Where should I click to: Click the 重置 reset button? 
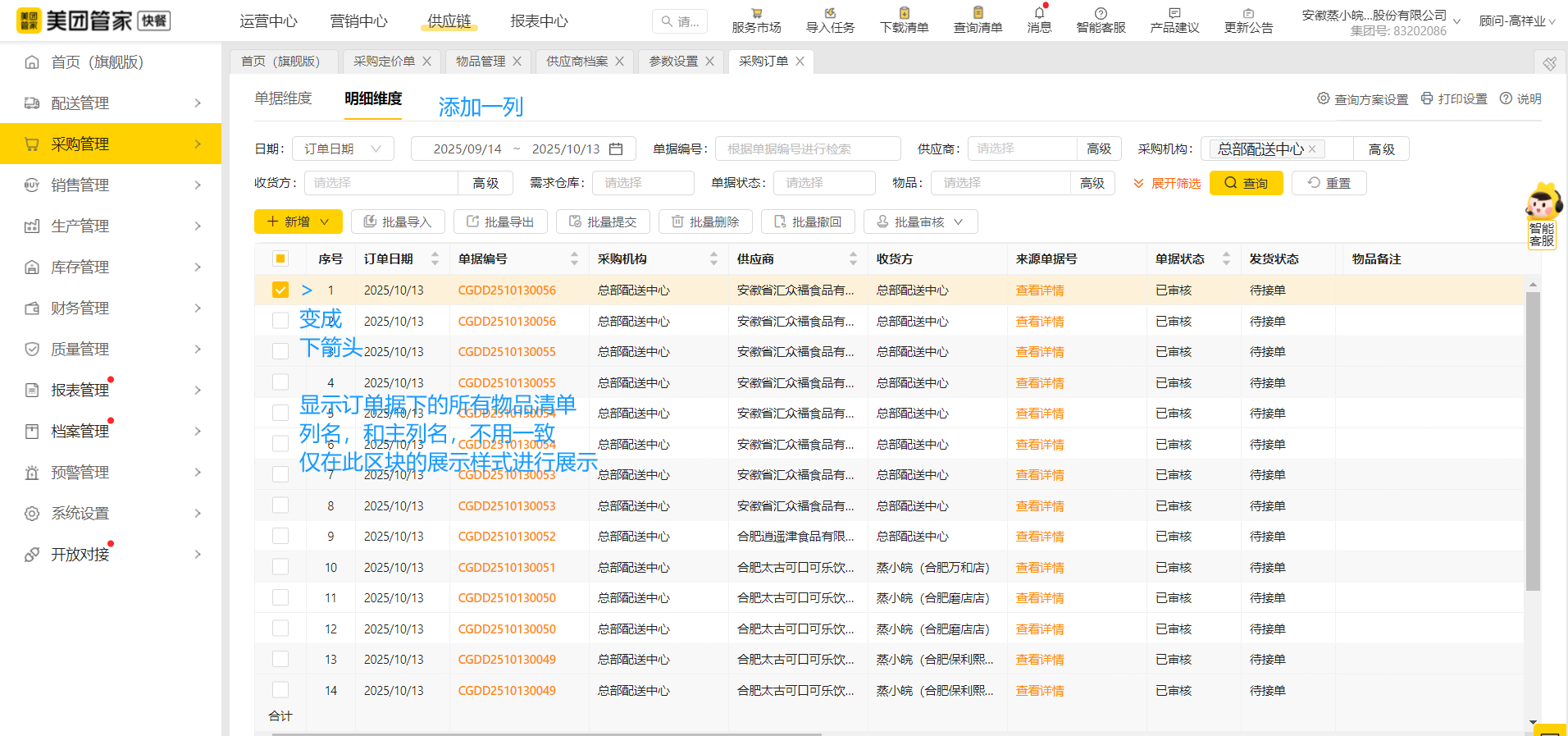point(1329,183)
